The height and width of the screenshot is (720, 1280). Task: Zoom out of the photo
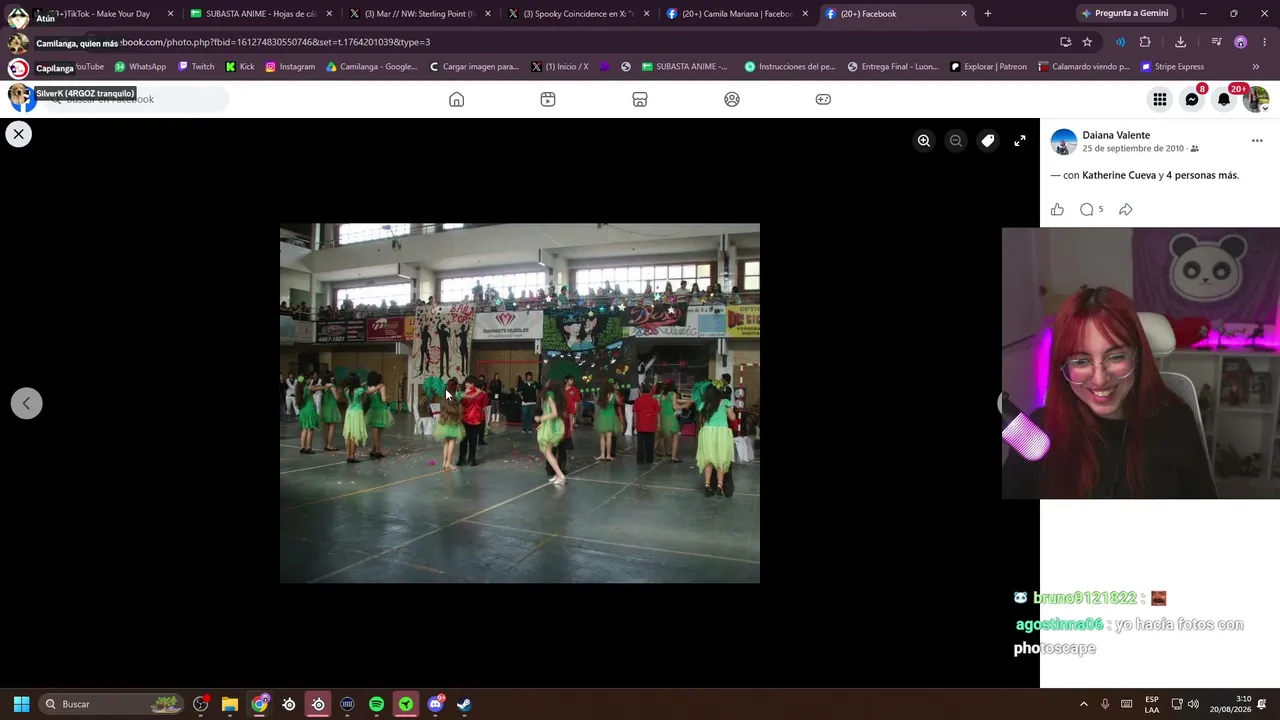coord(956,141)
